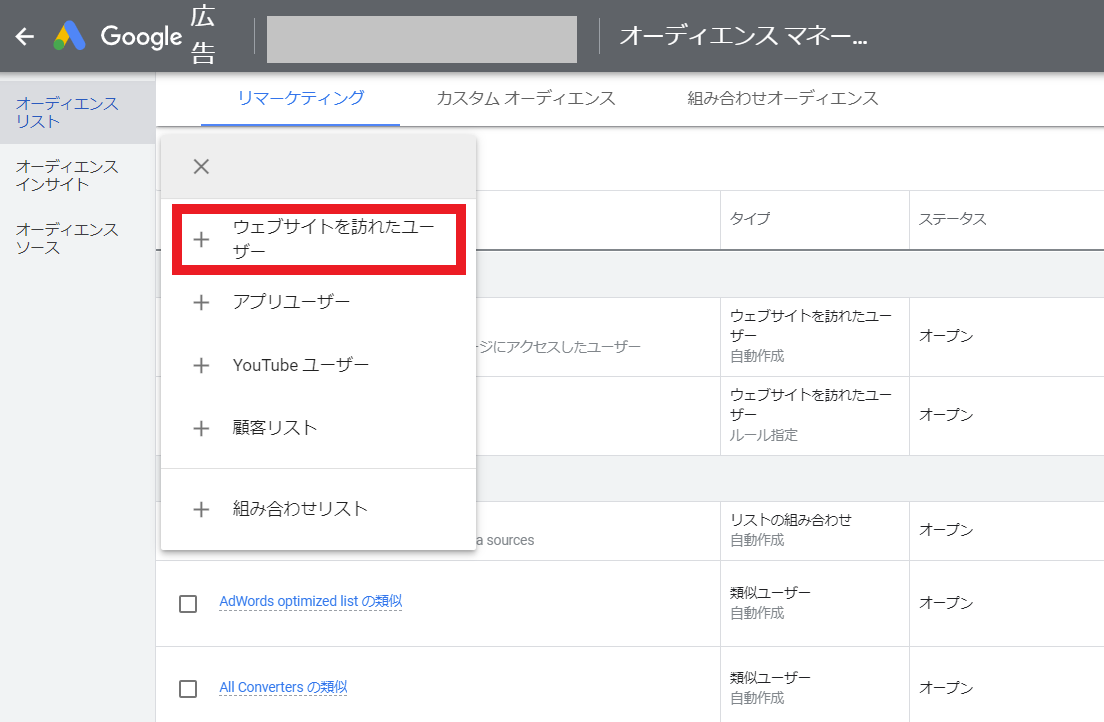Open 組み合わせオーディエンス tab
1104x722 pixels.
pyautogui.click(x=783, y=98)
